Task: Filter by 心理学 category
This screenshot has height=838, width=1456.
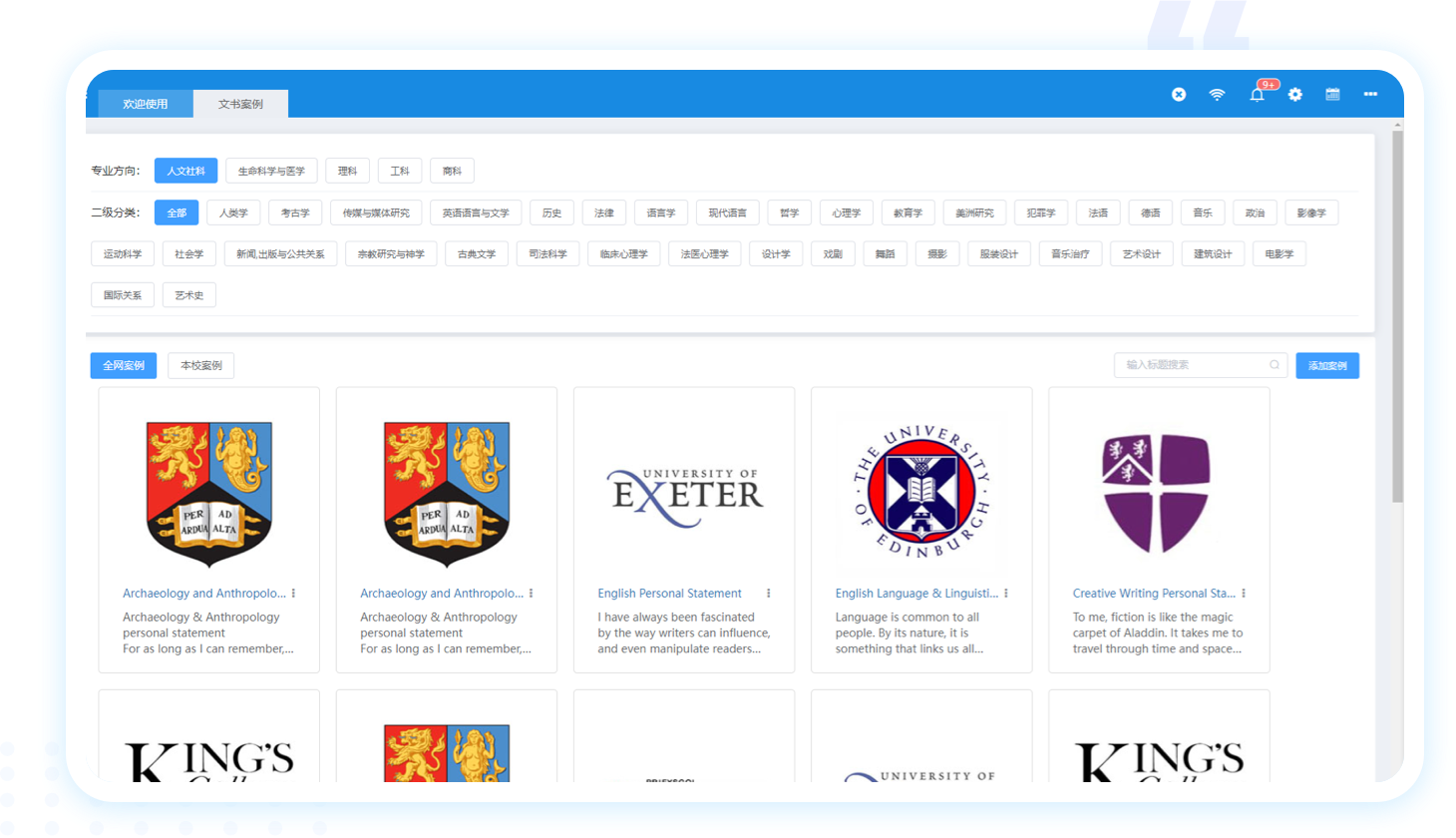Action: coord(847,212)
